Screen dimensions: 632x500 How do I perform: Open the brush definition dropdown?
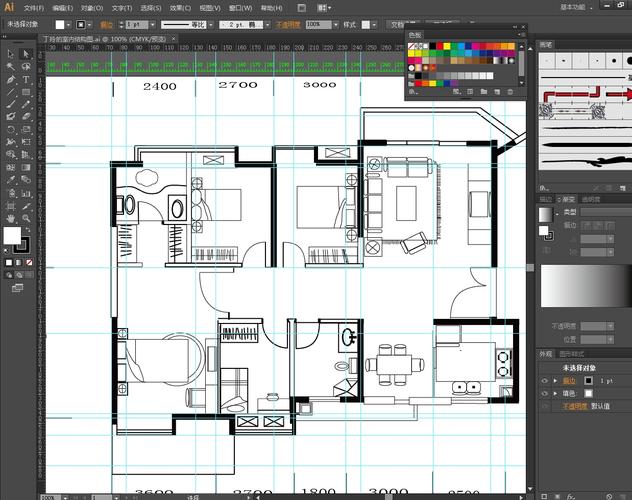pos(267,25)
